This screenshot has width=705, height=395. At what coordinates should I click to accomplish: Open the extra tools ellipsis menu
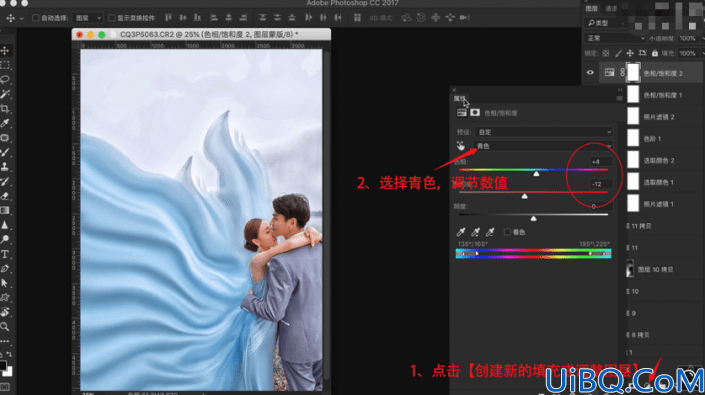click(5, 341)
